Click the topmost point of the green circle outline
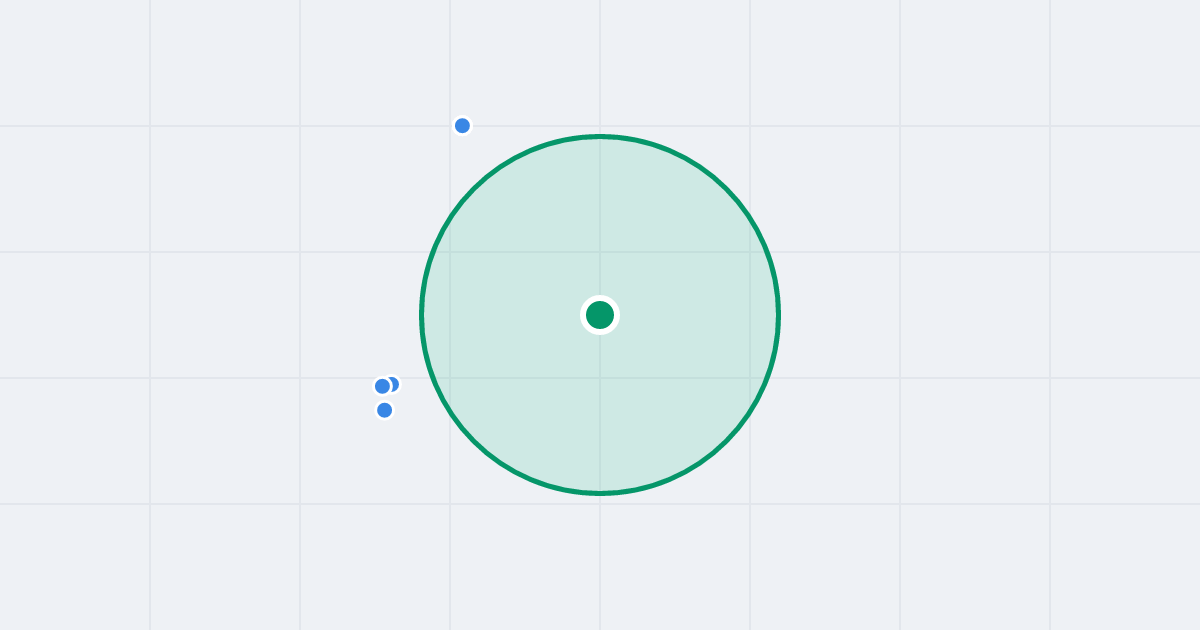Screen dimensions: 1200x630 tap(600, 136)
